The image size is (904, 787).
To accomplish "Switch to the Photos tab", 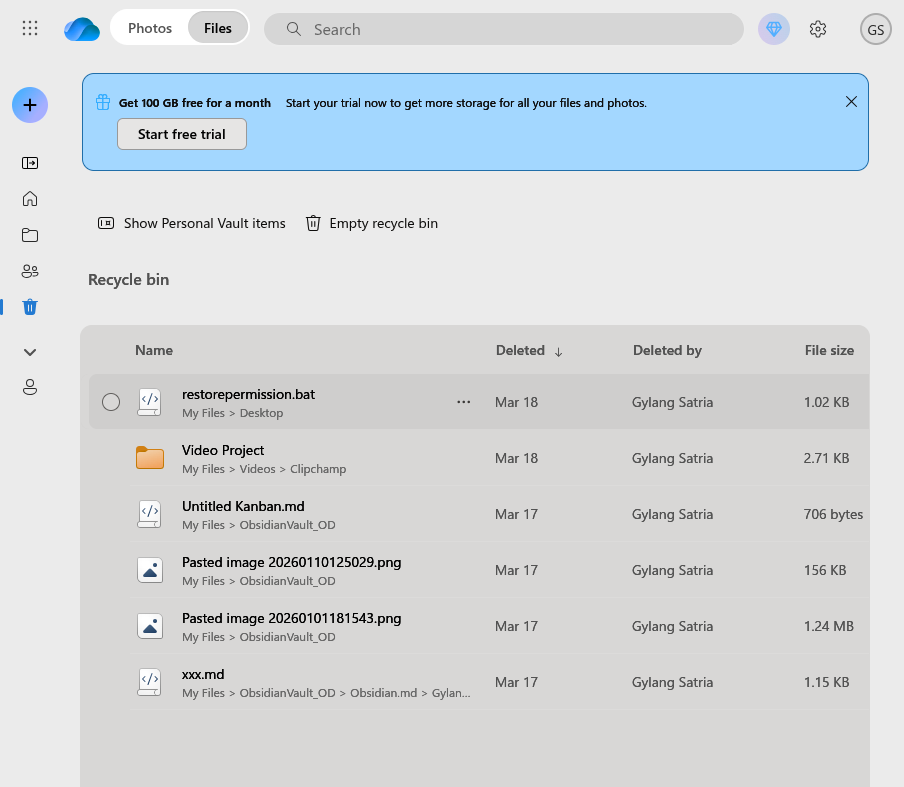I will (150, 28).
